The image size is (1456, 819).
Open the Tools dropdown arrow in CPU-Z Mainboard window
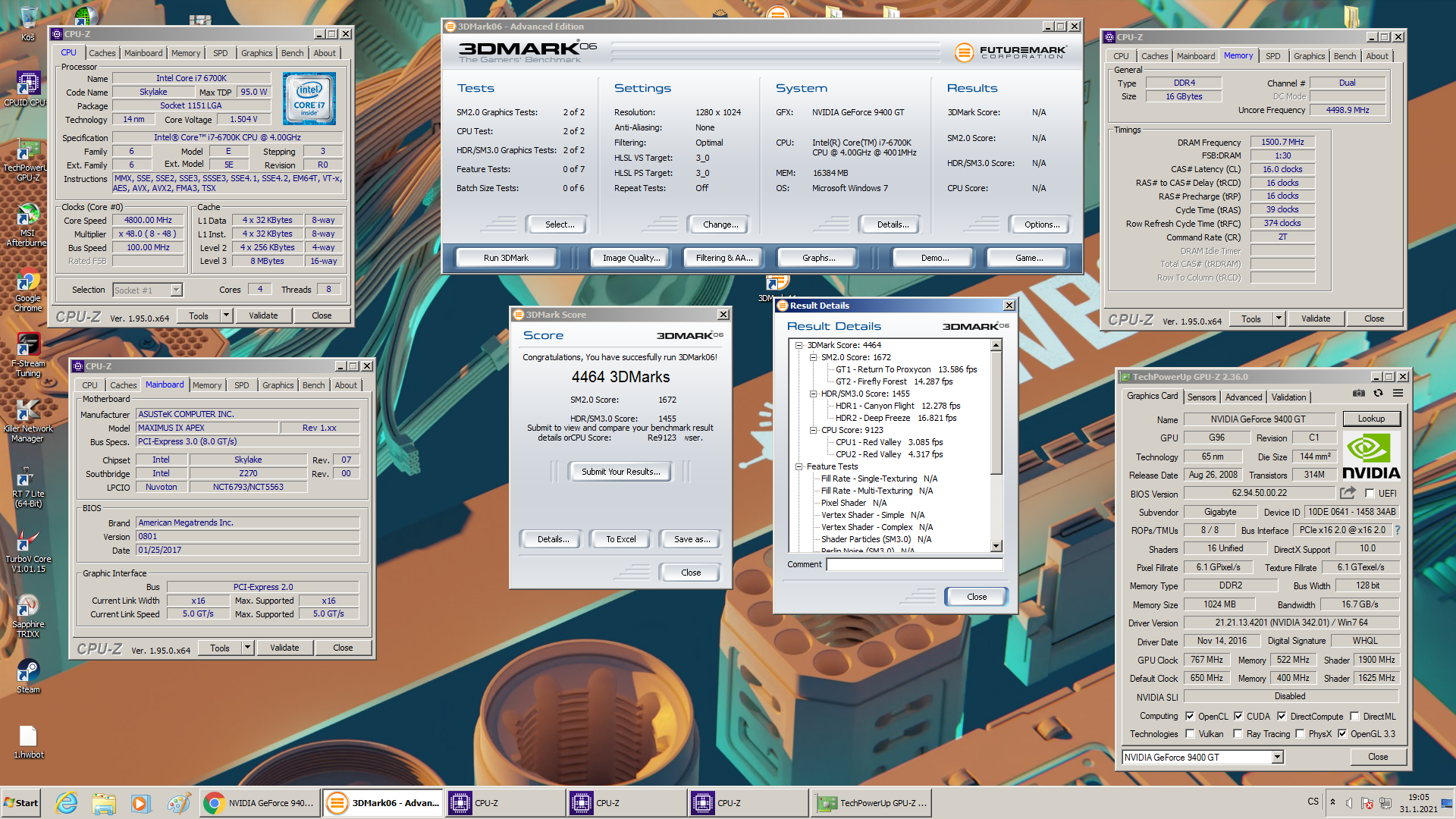tap(247, 648)
